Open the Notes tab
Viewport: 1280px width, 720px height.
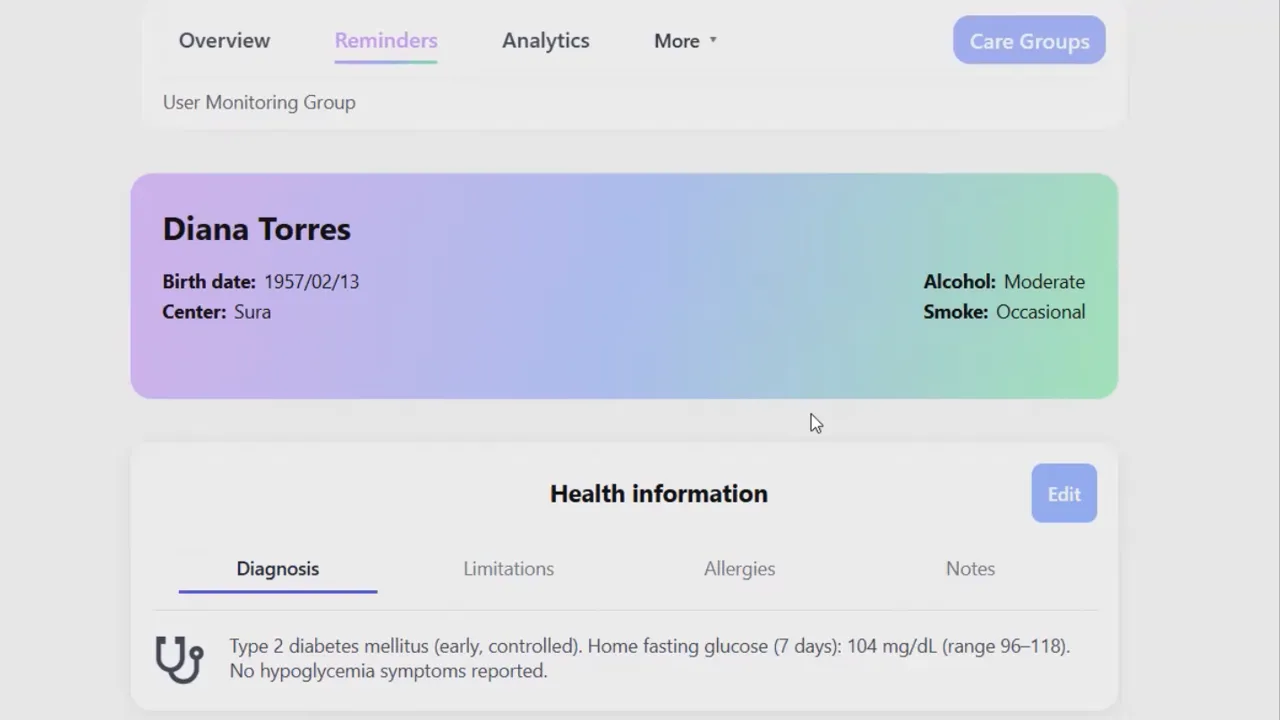pos(970,568)
